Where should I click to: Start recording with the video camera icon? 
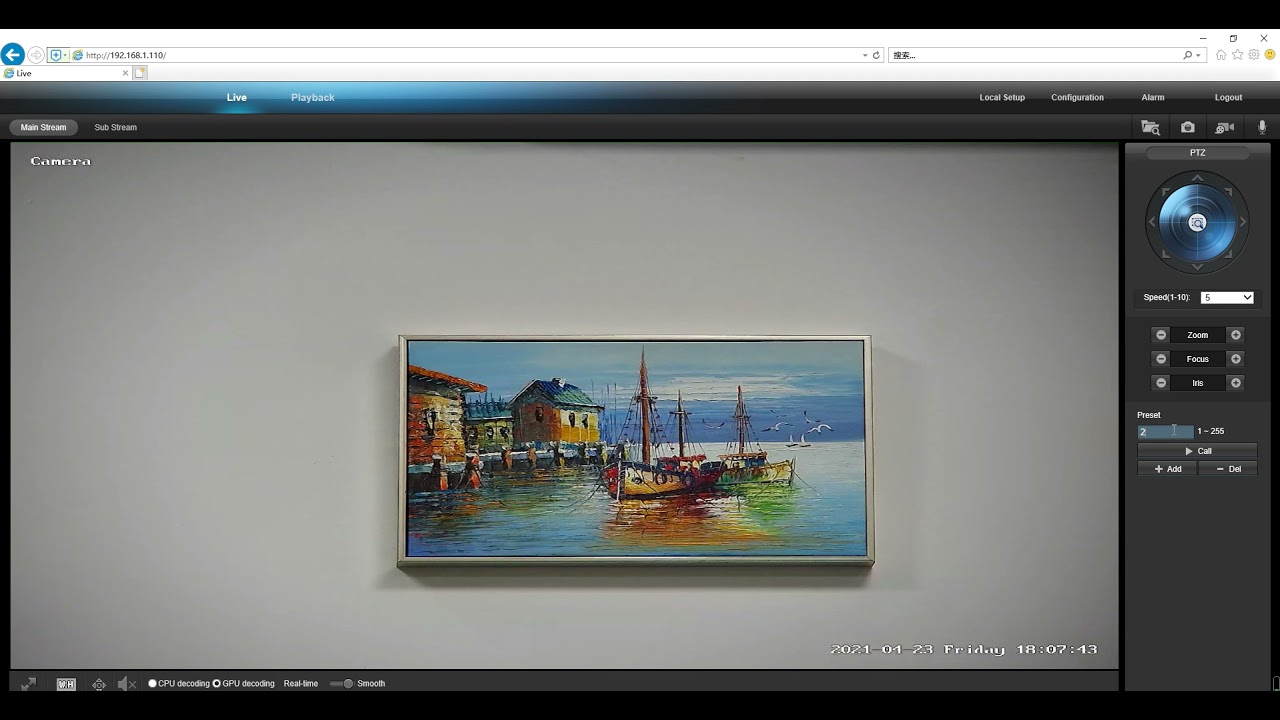click(x=1224, y=127)
